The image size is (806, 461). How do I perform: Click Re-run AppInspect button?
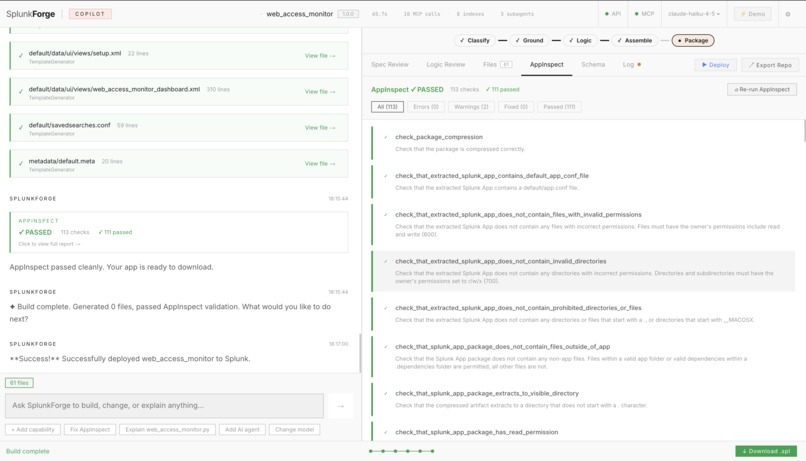[x=762, y=89]
